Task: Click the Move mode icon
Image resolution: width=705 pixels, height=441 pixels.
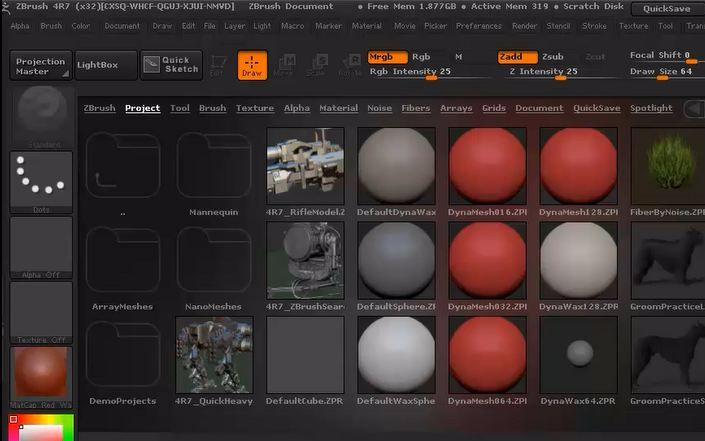Action: pos(285,65)
